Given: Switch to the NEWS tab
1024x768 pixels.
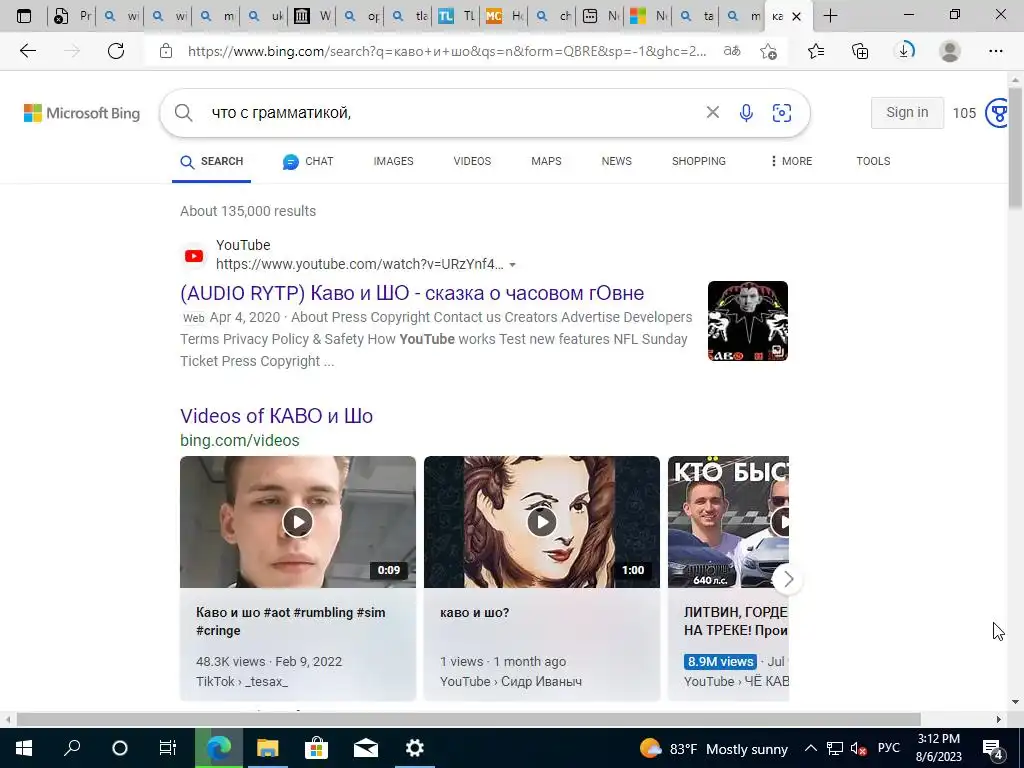Looking at the screenshot, I should tap(616, 161).
